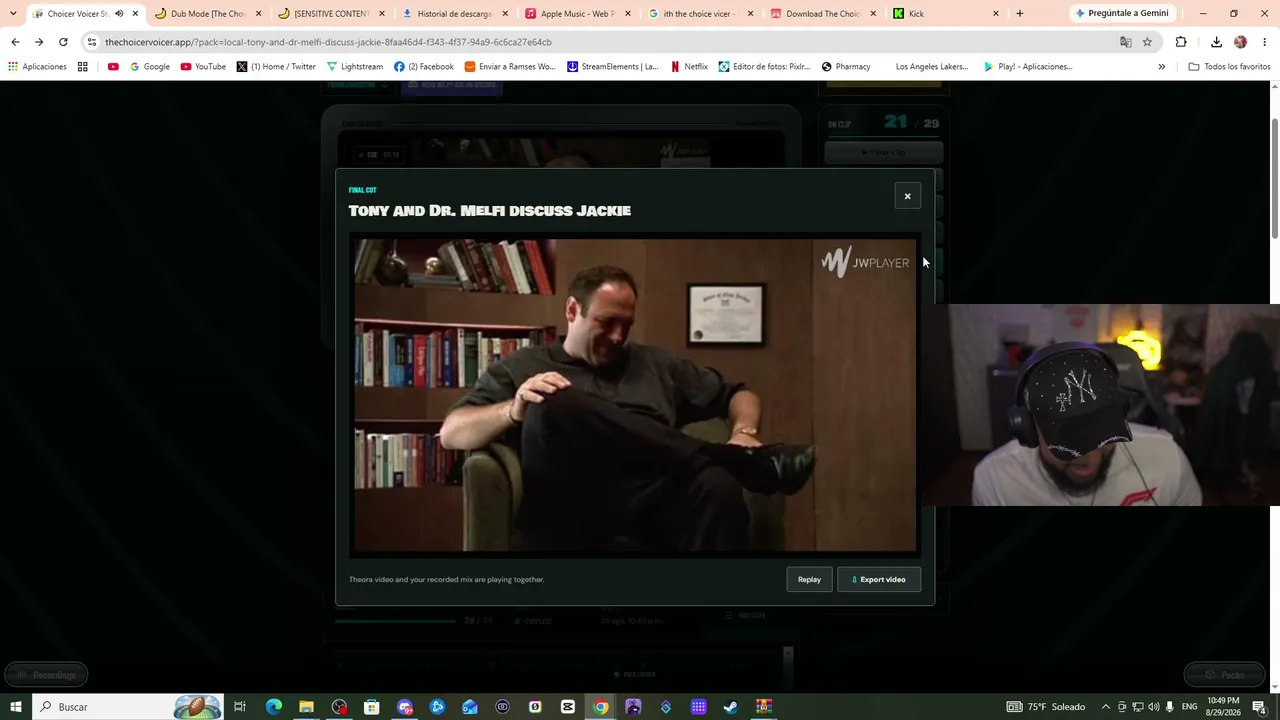Image resolution: width=1280 pixels, height=720 pixels.
Task: Open the SENSITIVE CONTENT tab
Action: point(331,14)
